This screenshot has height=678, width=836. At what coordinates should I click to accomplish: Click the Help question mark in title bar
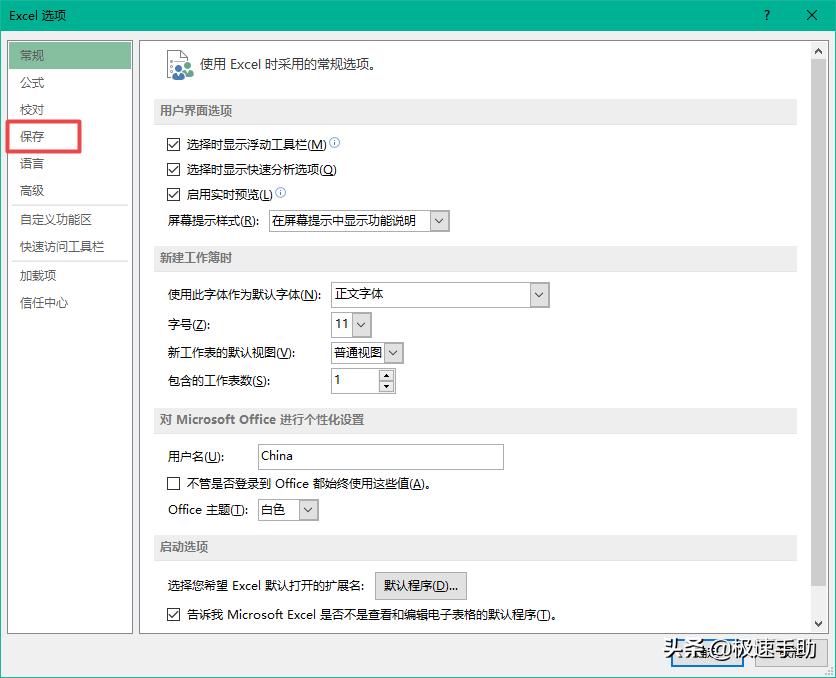click(x=765, y=15)
